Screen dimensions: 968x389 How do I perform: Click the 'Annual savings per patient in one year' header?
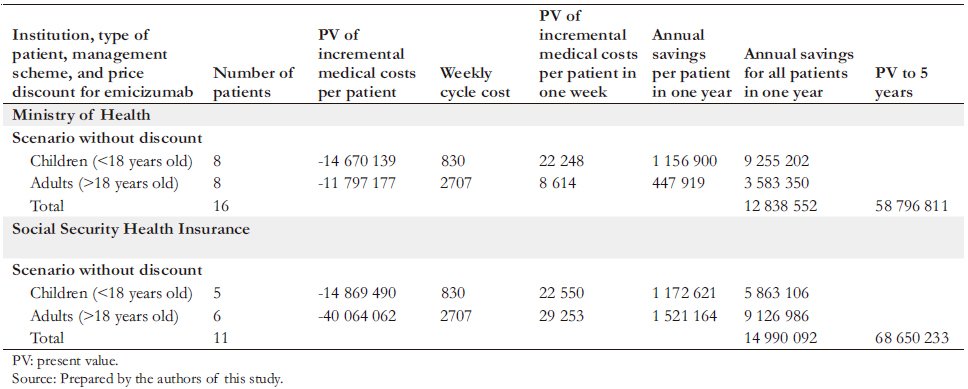[x=691, y=64]
